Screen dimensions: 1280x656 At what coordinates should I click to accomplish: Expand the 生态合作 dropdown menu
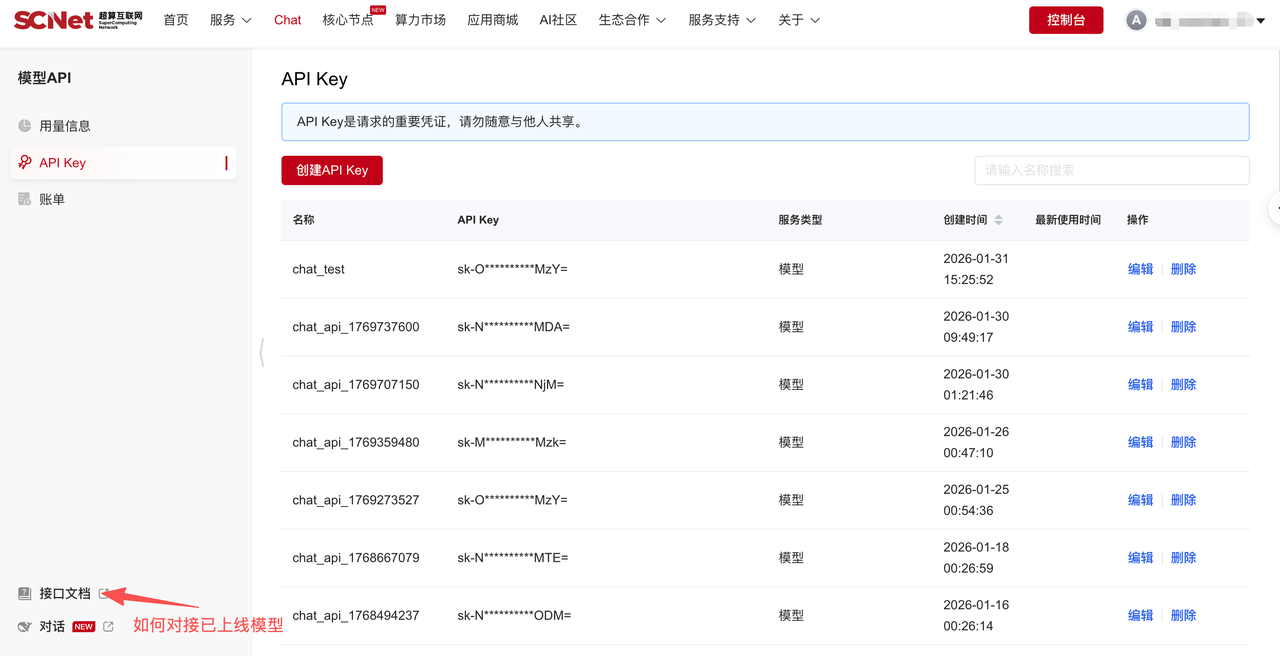click(x=632, y=20)
